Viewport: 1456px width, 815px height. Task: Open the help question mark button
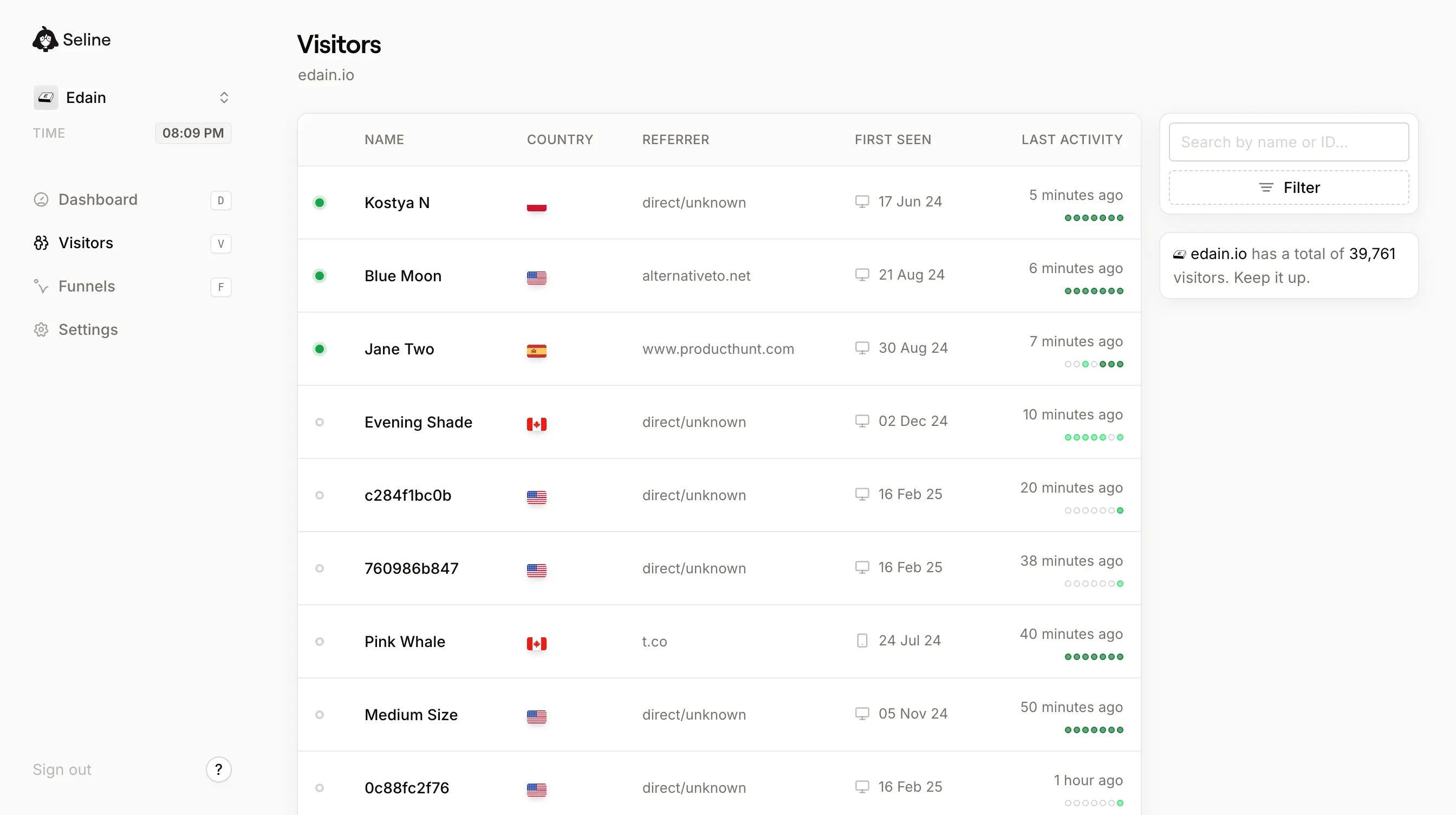point(218,769)
